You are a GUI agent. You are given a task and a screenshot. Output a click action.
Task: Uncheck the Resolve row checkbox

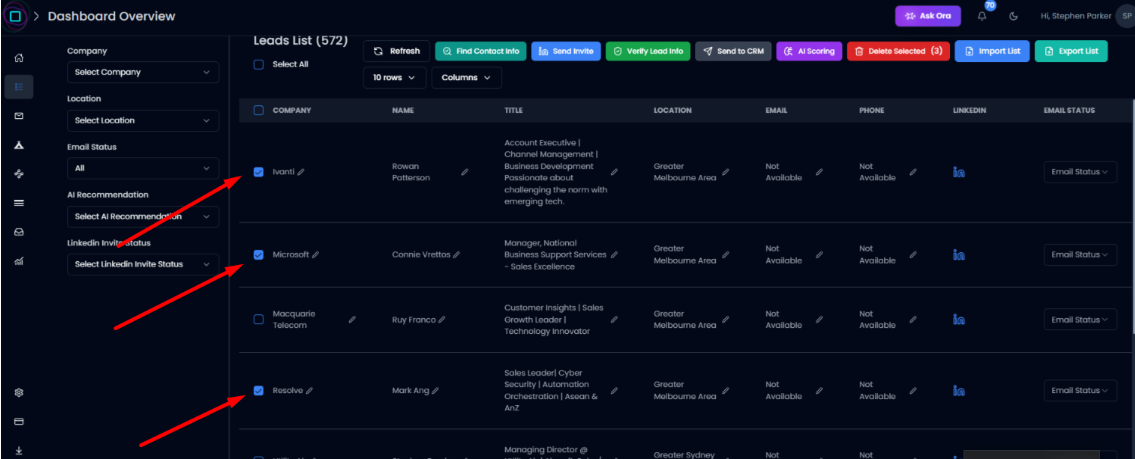258,390
